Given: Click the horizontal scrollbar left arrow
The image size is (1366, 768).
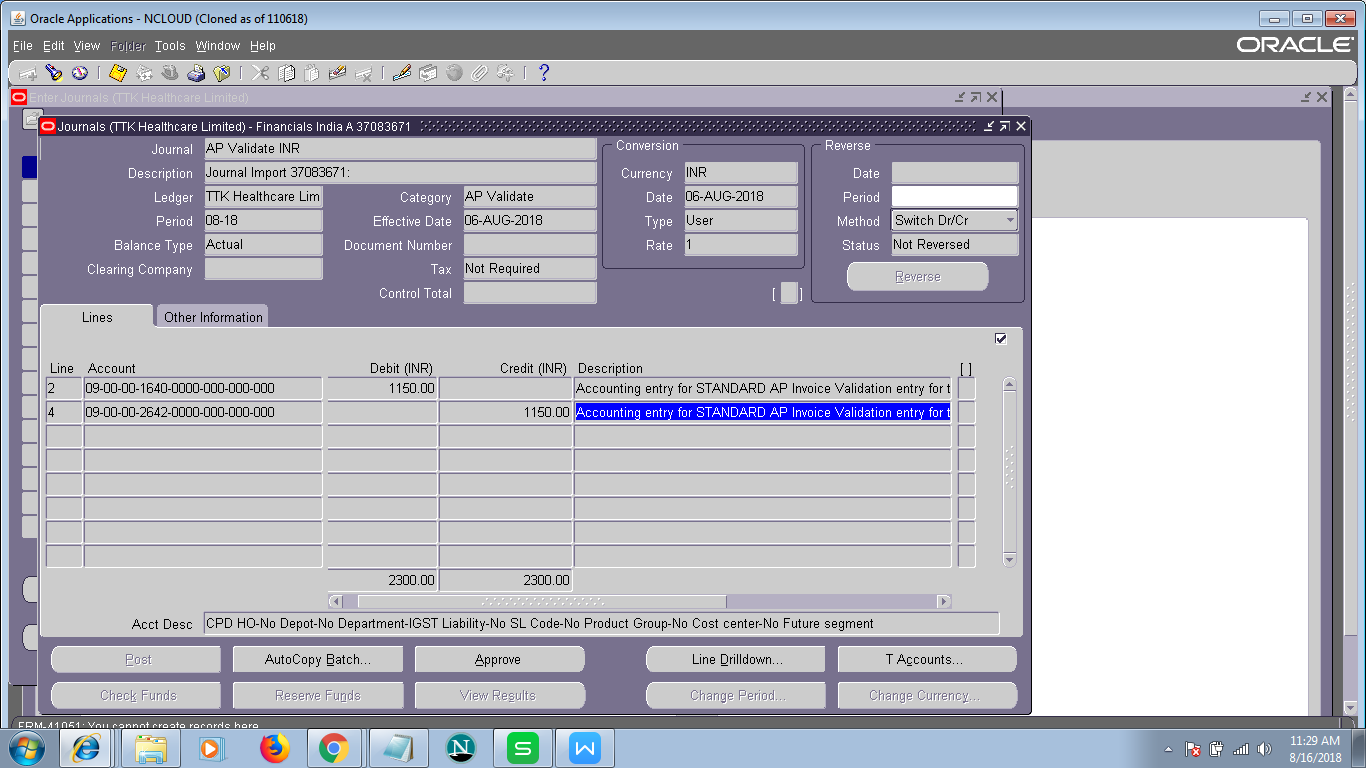Looking at the screenshot, I should point(336,601).
